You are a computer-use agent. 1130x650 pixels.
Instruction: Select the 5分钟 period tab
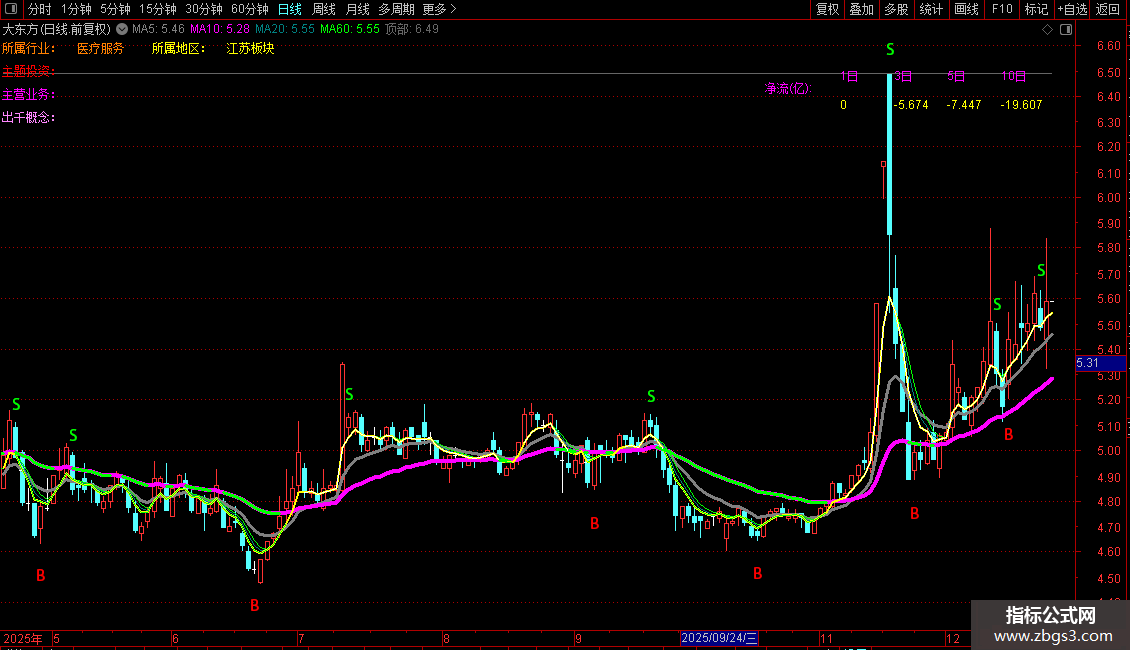(115, 9)
